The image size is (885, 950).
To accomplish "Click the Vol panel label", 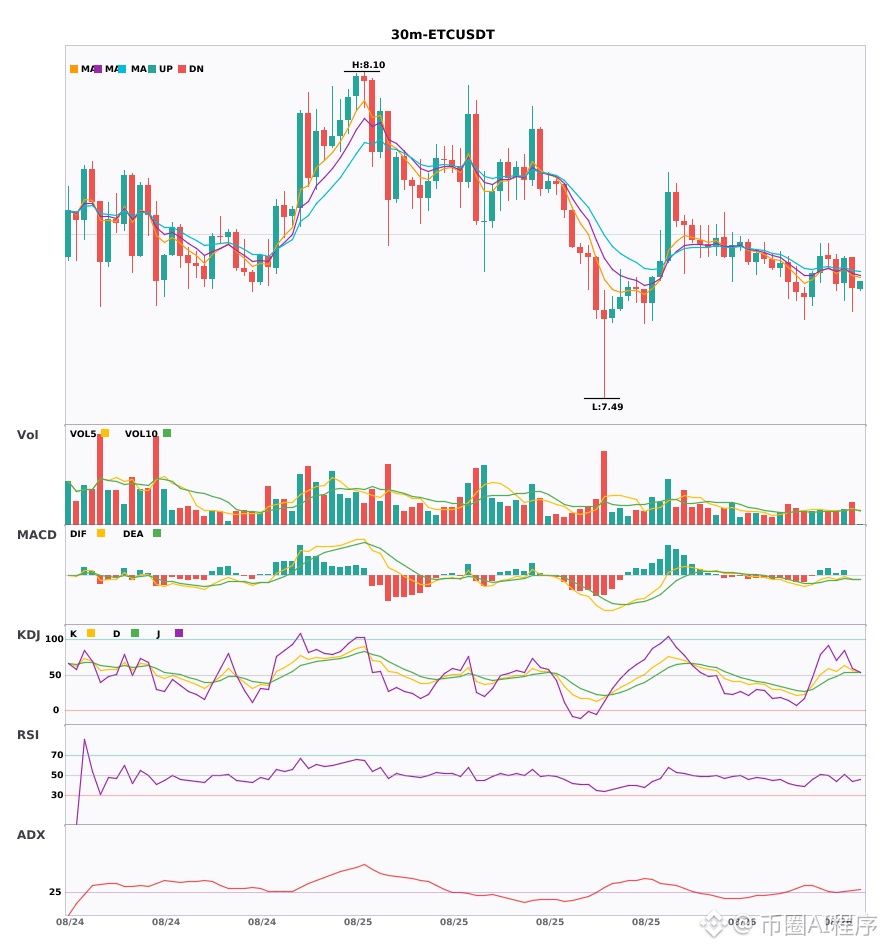I will coord(27,434).
